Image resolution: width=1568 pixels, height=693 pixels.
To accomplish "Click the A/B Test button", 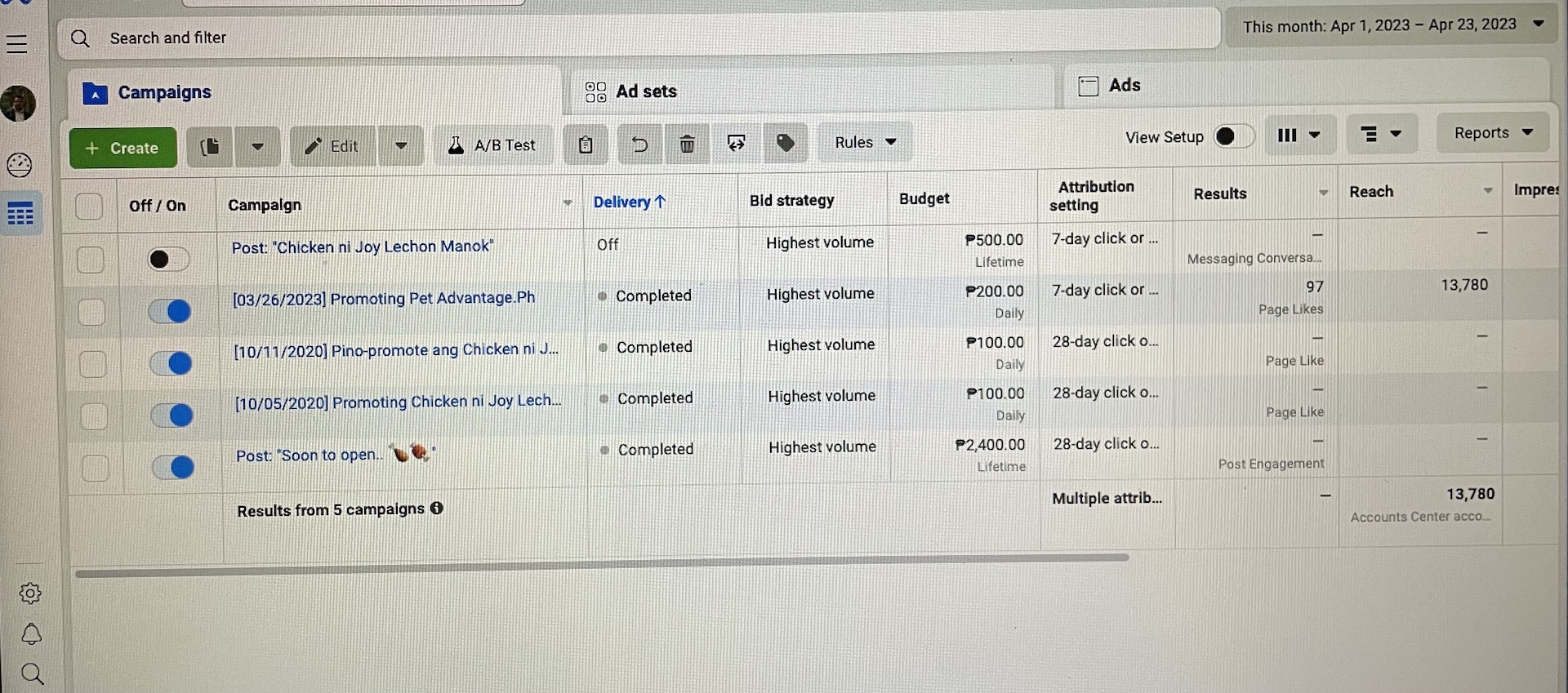I will [x=492, y=145].
